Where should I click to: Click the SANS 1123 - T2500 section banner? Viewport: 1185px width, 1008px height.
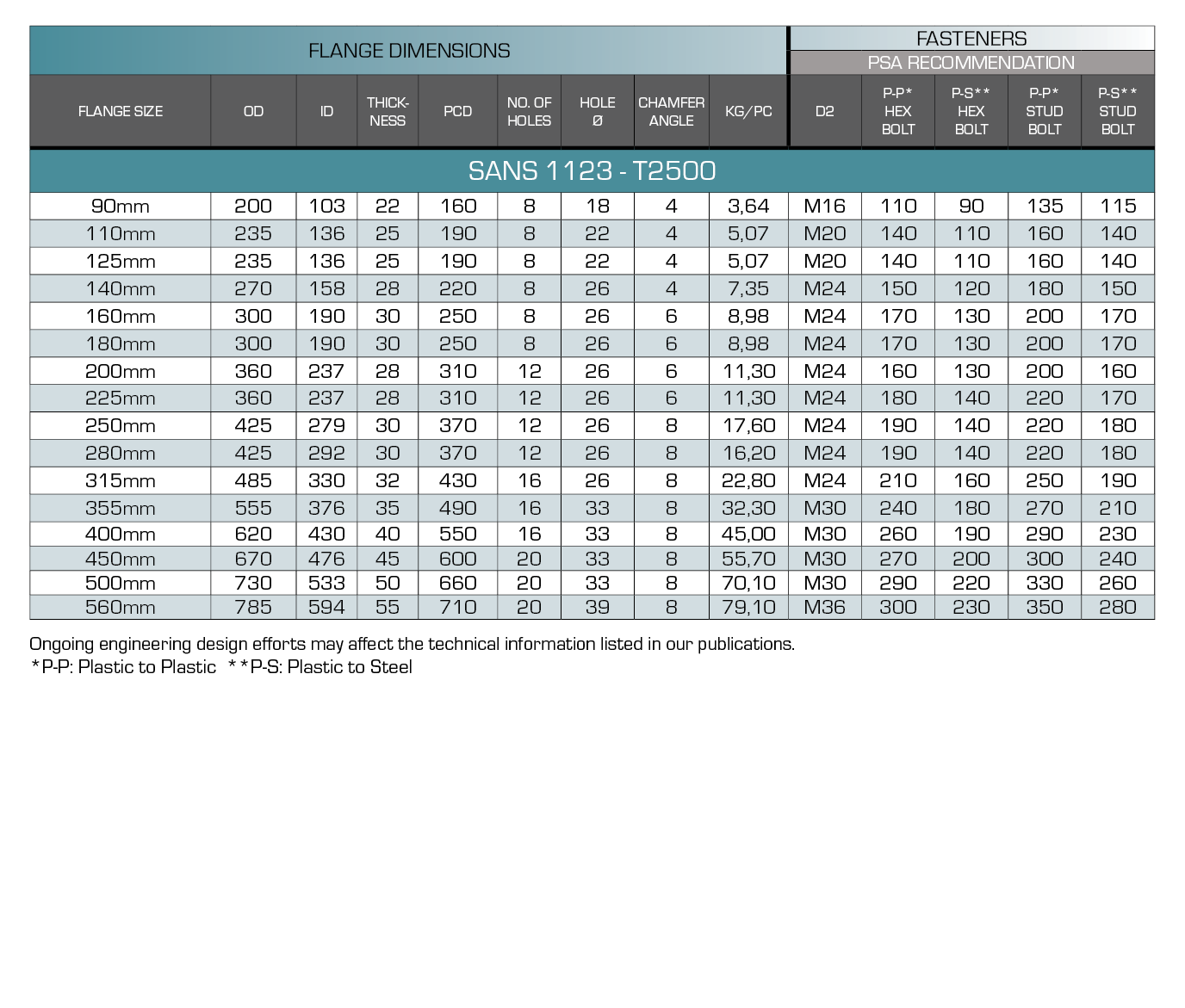pyautogui.click(x=592, y=171)
